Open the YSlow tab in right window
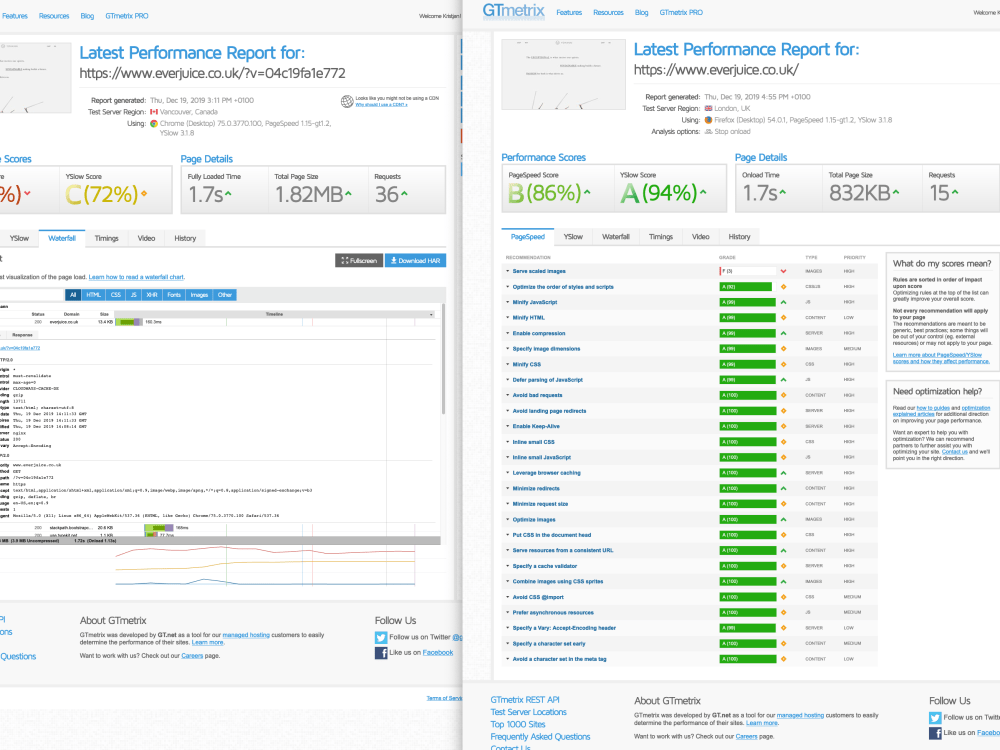 573,237
